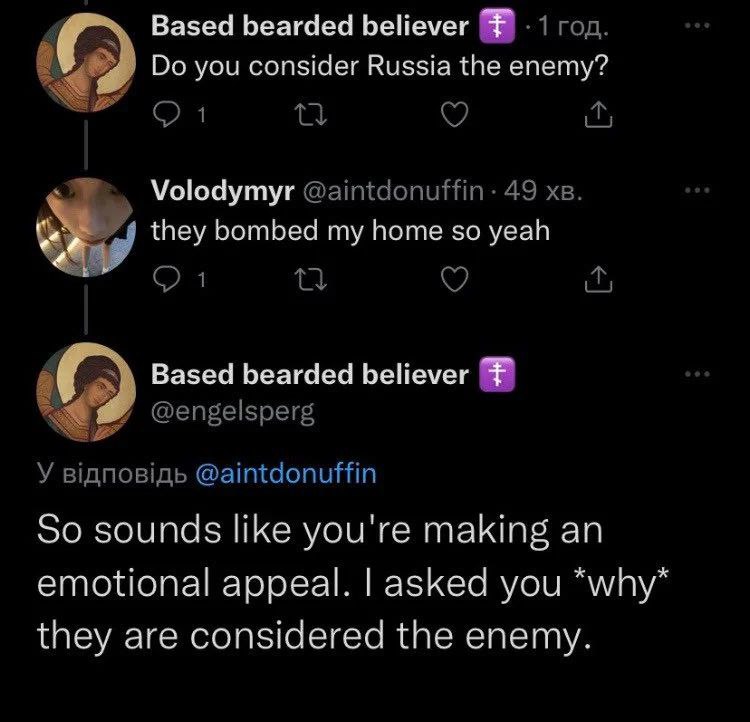
Task: Share the 'Do you consider Russia' tweet
Action: coord(596,117)
